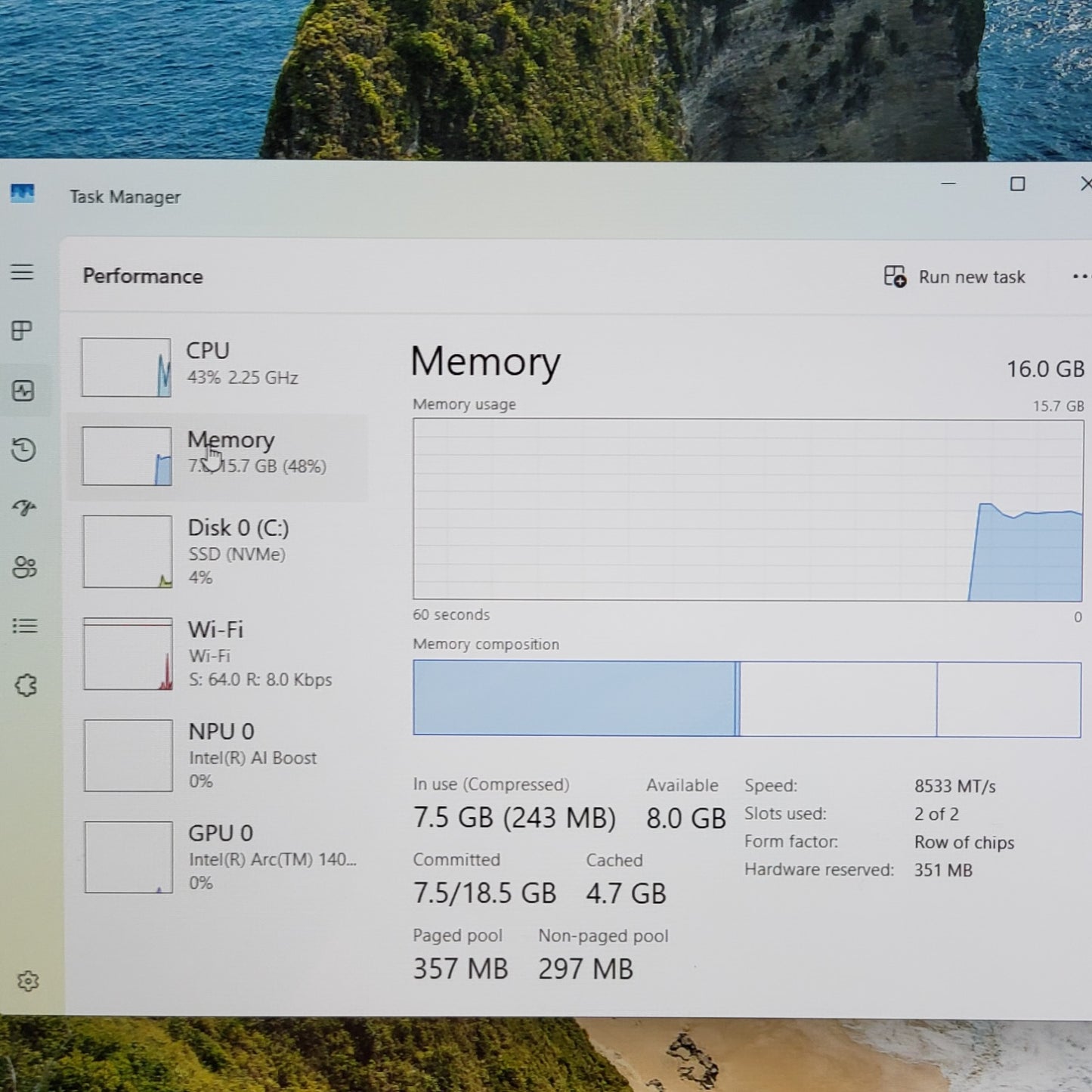
Task: Open the Users page icon
Action: click(24, 567)
